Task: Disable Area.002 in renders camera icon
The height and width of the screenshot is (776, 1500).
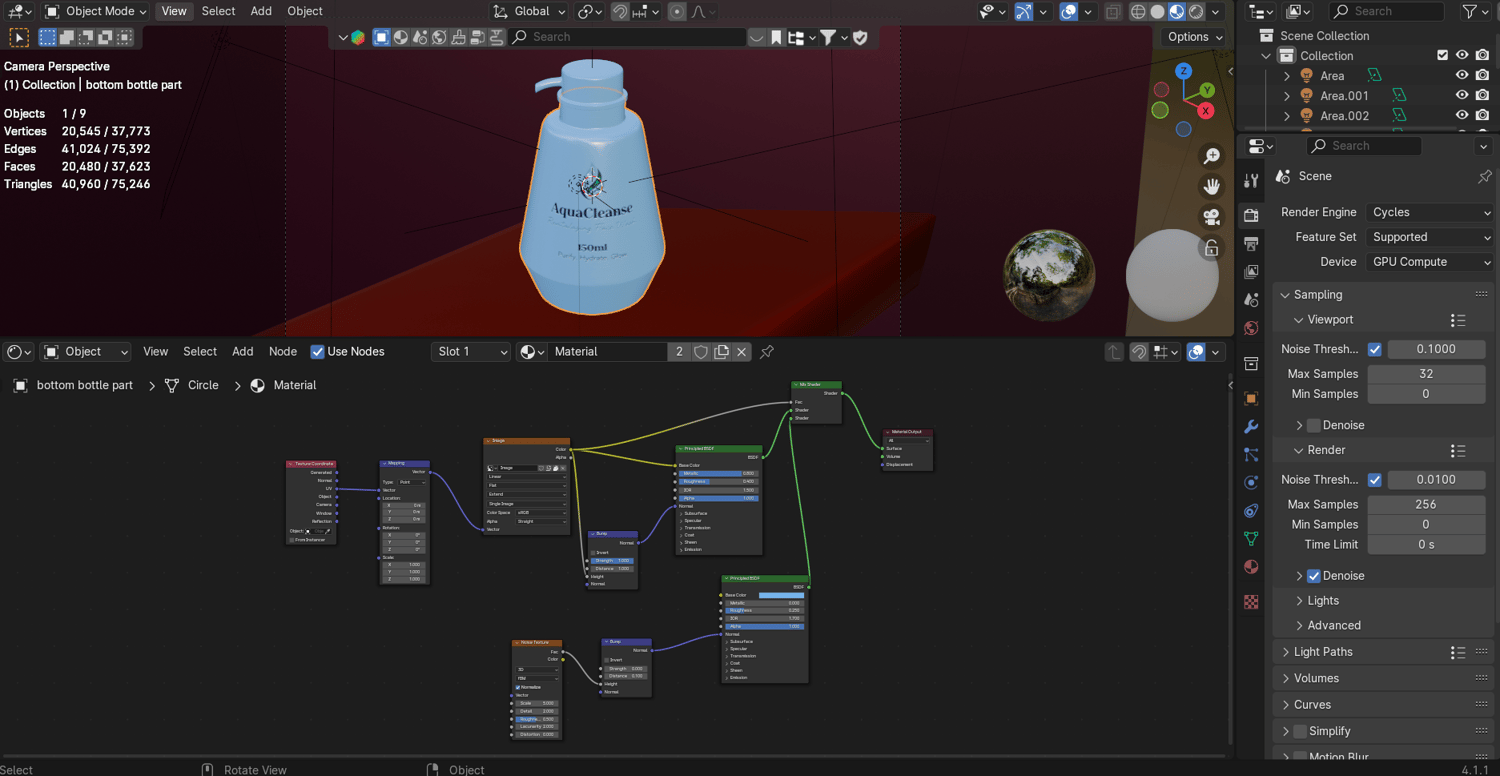Action: pos(1482,116)
